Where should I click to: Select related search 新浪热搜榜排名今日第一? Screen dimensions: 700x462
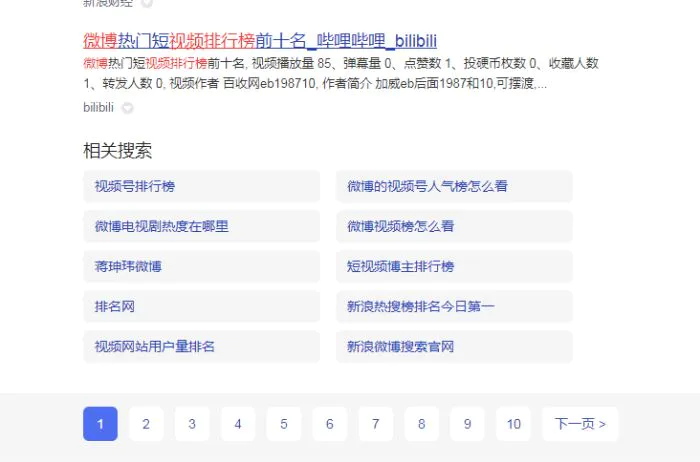click(x=454, y=307)
